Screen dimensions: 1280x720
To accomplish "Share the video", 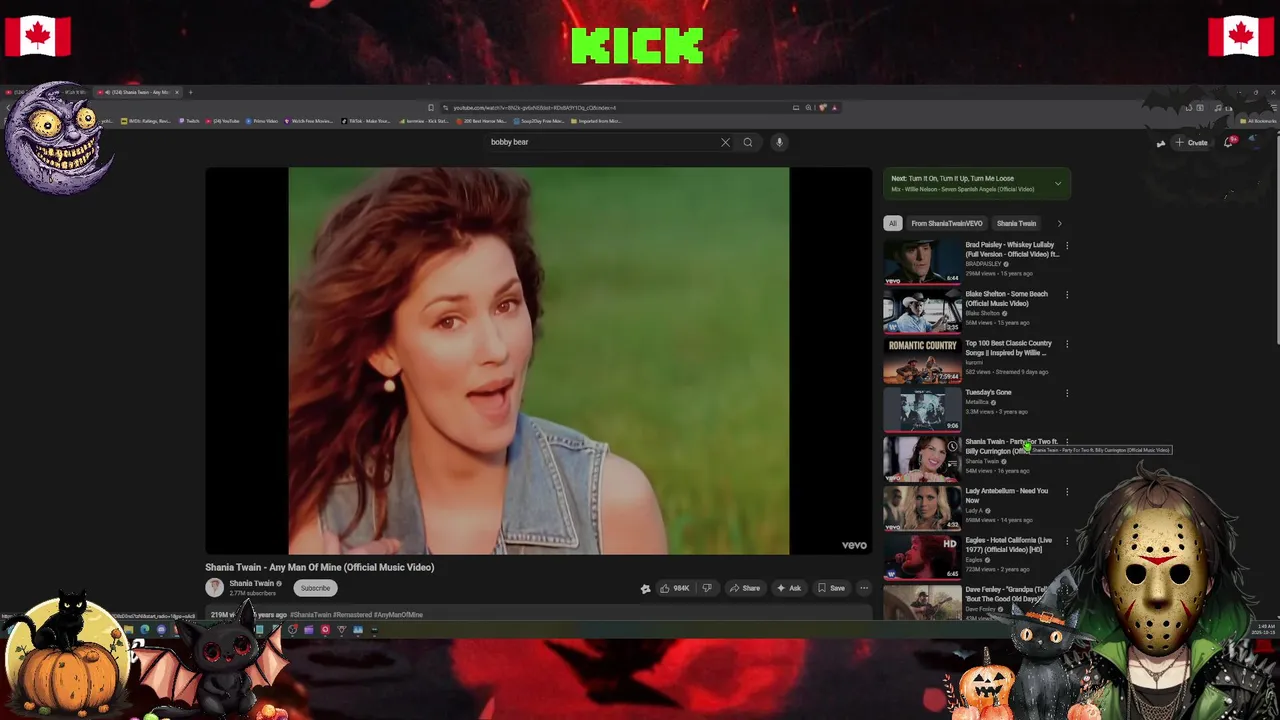I will [x=745, y=588].
